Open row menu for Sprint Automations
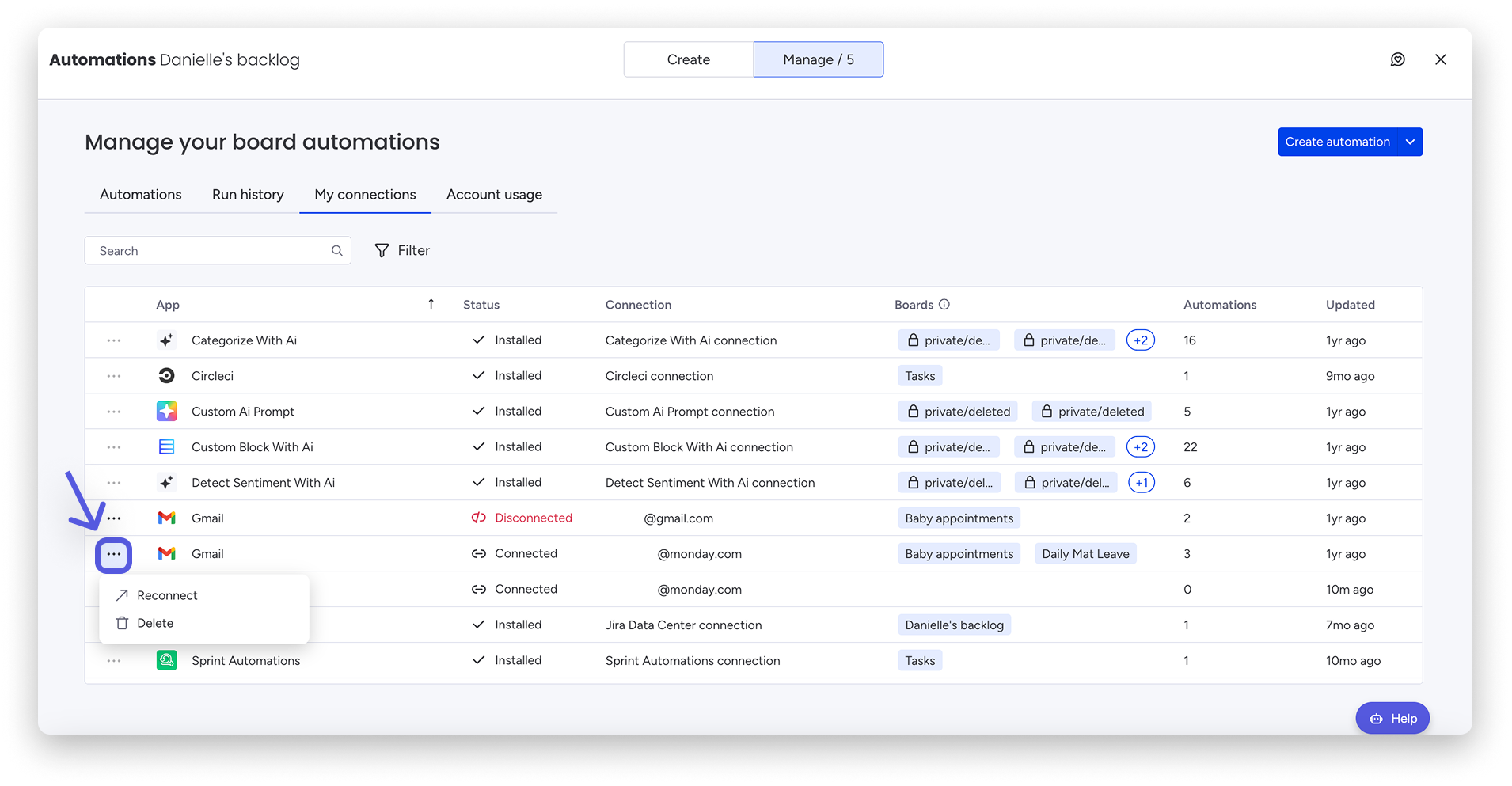 tap(114, 661)
